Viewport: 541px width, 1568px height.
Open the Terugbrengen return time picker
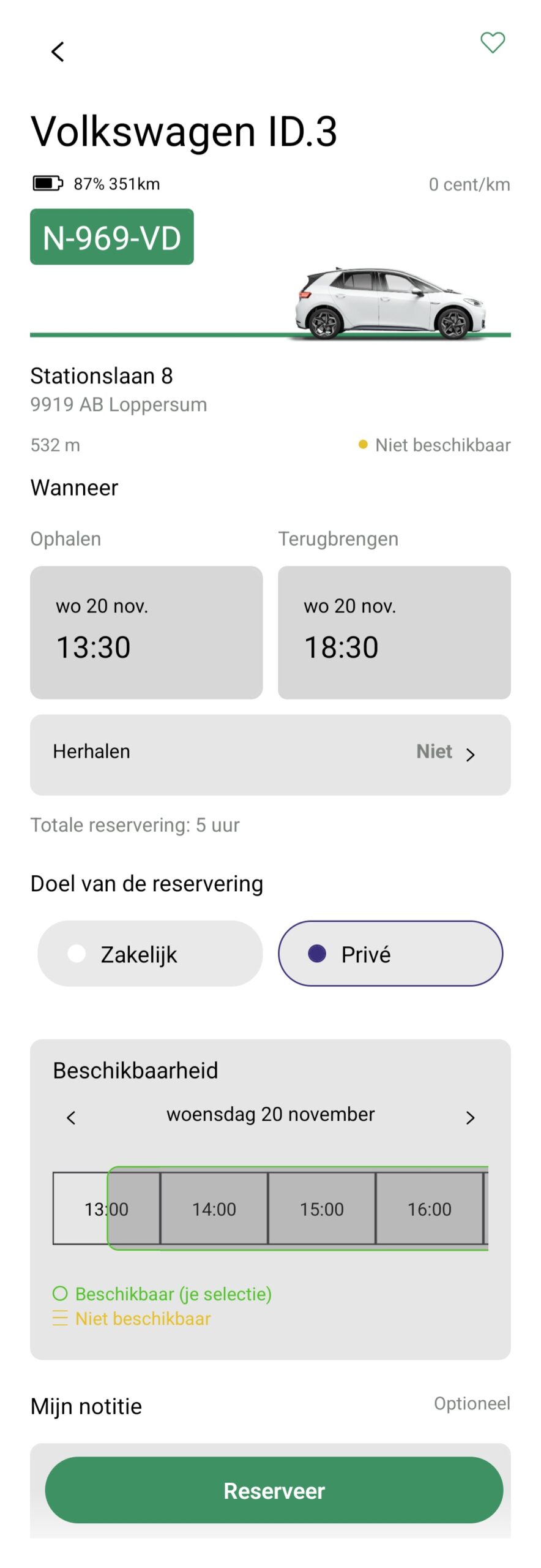coord(394,632)
